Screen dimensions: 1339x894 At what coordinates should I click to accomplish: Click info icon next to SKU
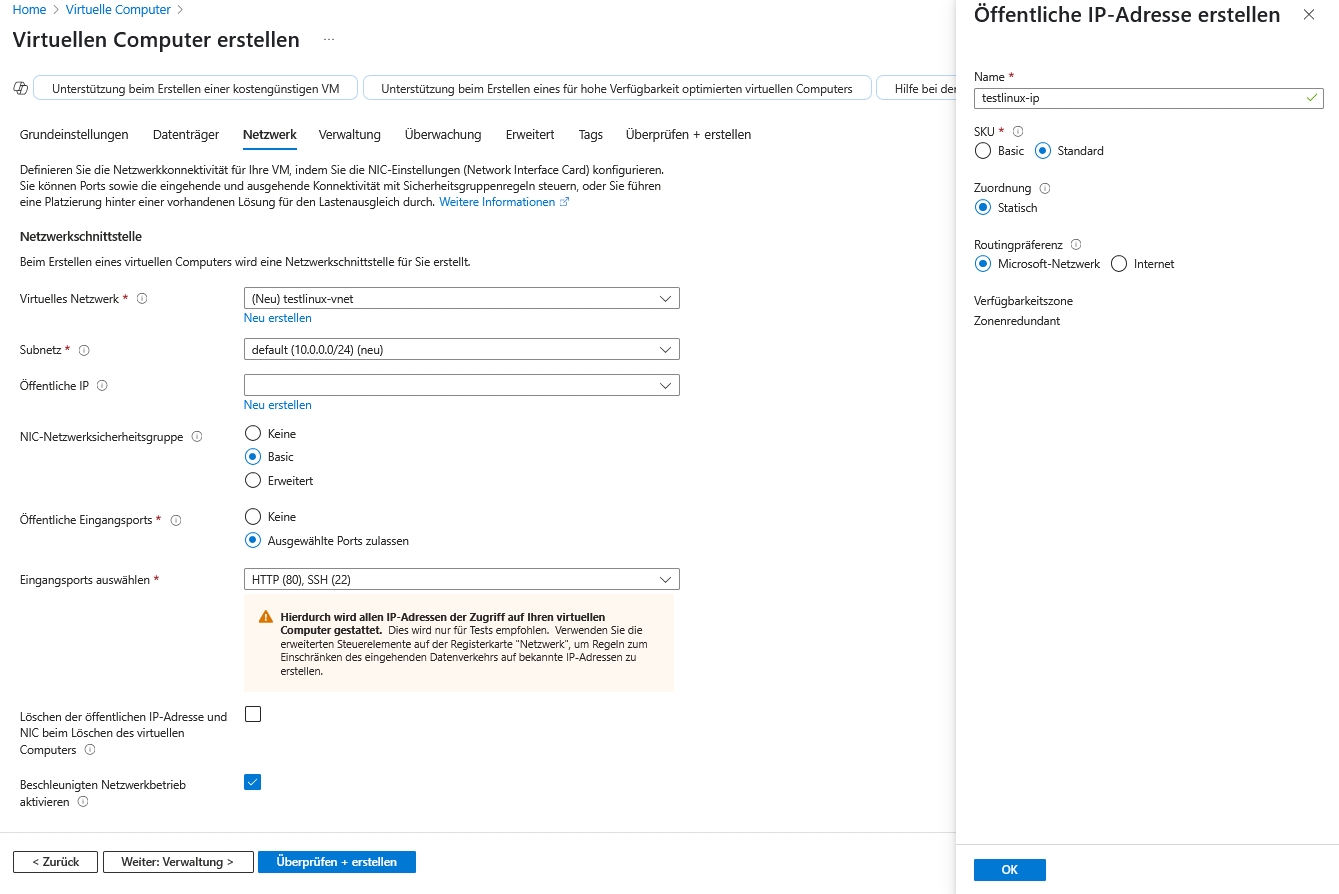pos(1018,132)
